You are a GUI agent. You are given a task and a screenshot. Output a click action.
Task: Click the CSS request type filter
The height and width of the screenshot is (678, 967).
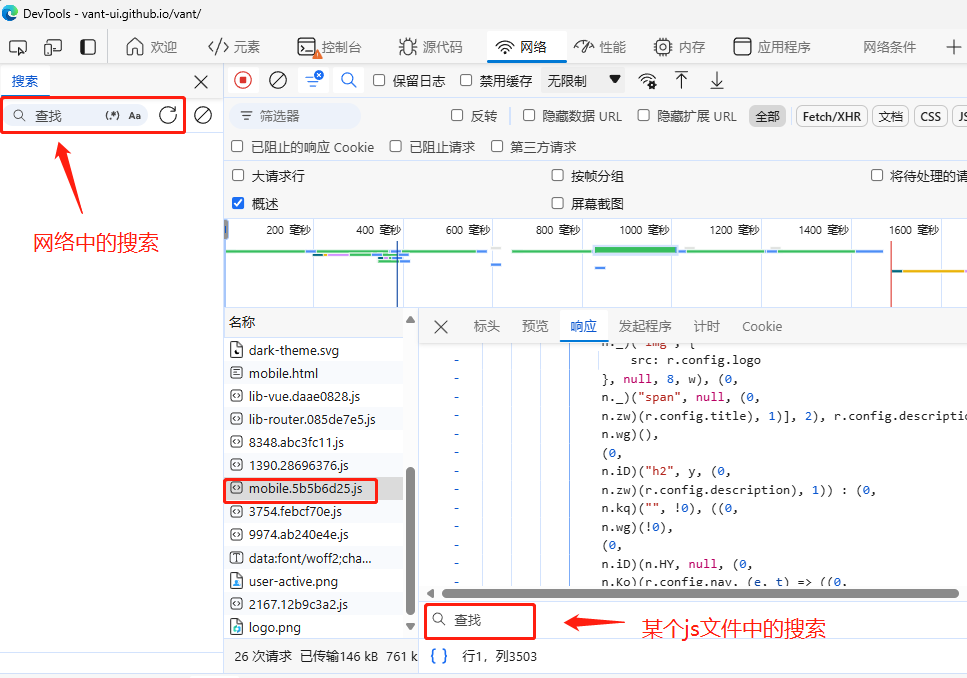point(930,116)
